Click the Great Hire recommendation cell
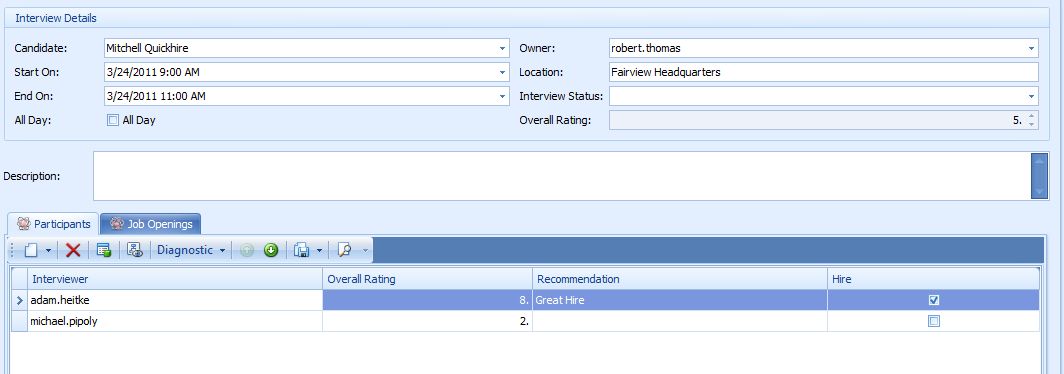Image resolution: width=1064 pixels, height=374 pixels. (x=679, y=300)
